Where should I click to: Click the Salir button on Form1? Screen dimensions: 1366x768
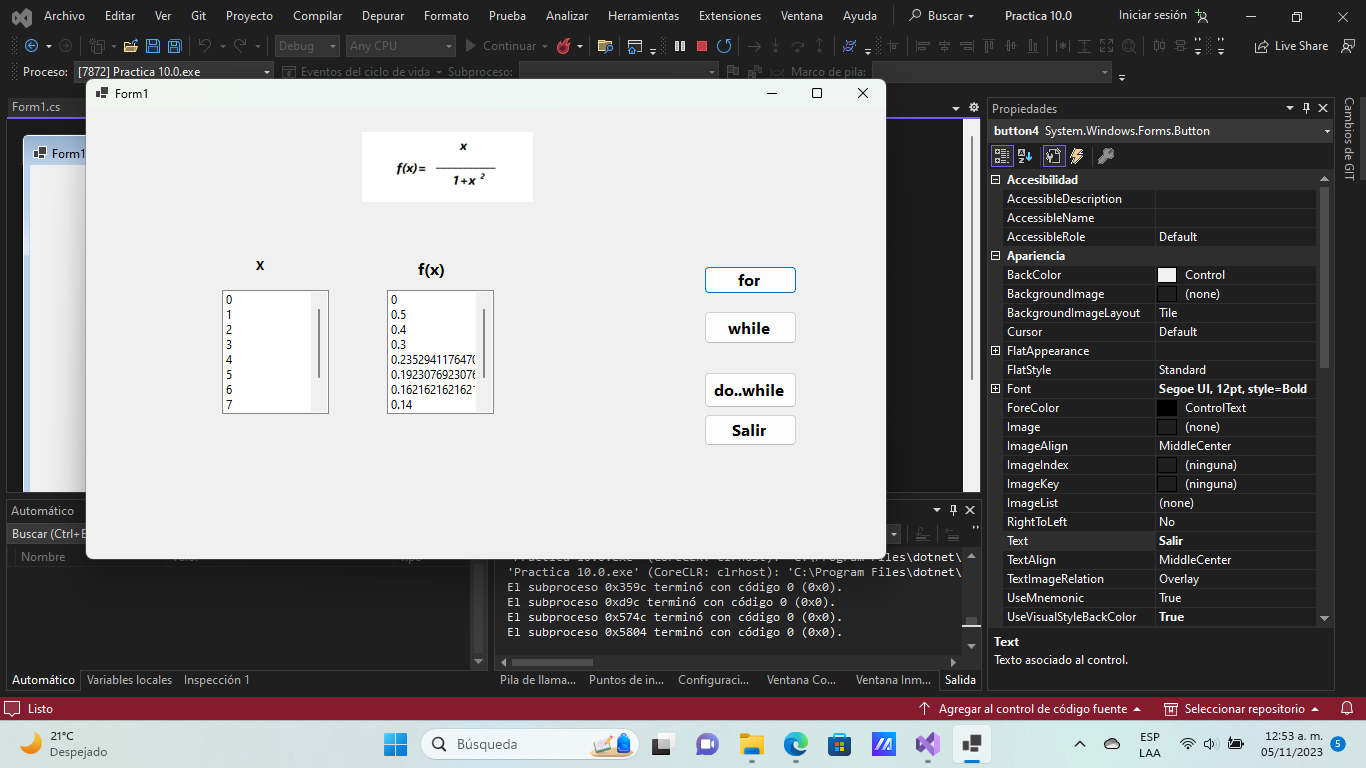click(750, 430)
